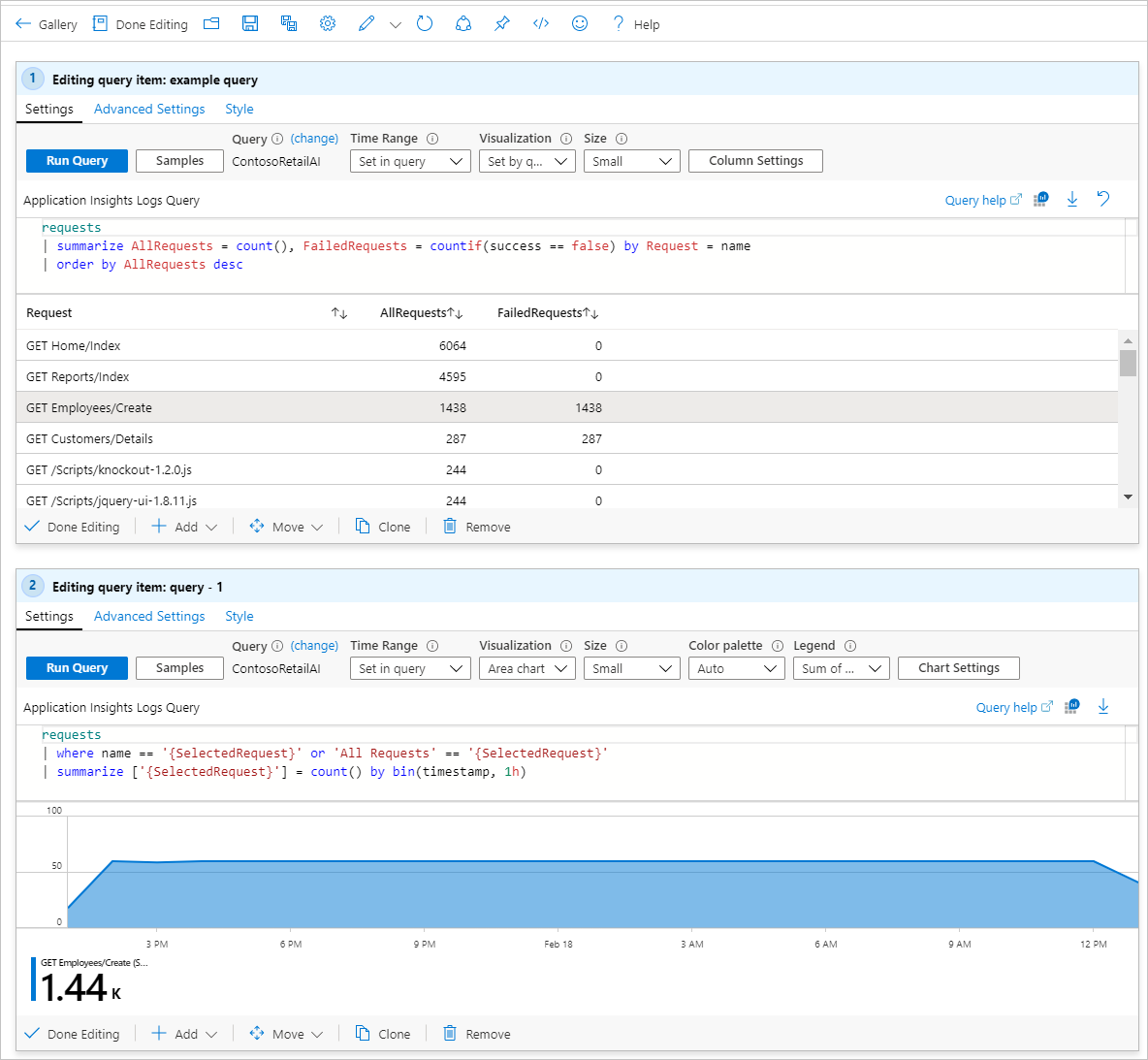This screenshot has width=1148, height=1060.
Task: Open the Advanced Editor code icon
Action: (541, 24)
